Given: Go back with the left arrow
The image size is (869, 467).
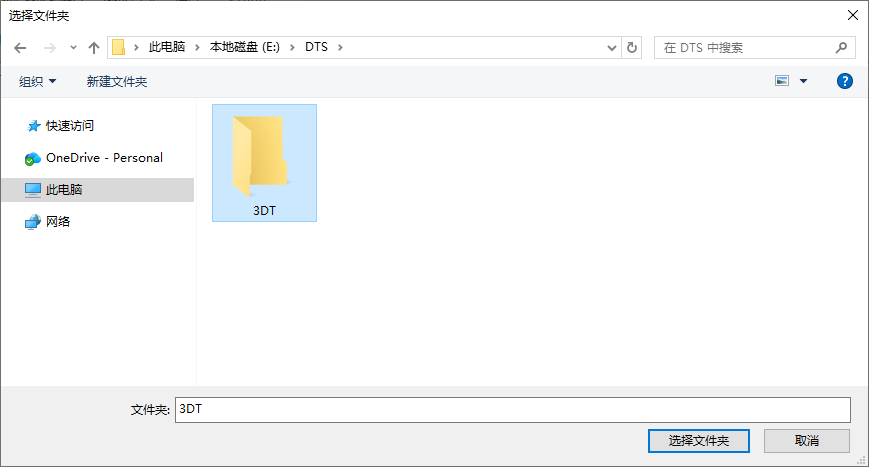Looking at the screenshot, I should [x=20, y=48].
